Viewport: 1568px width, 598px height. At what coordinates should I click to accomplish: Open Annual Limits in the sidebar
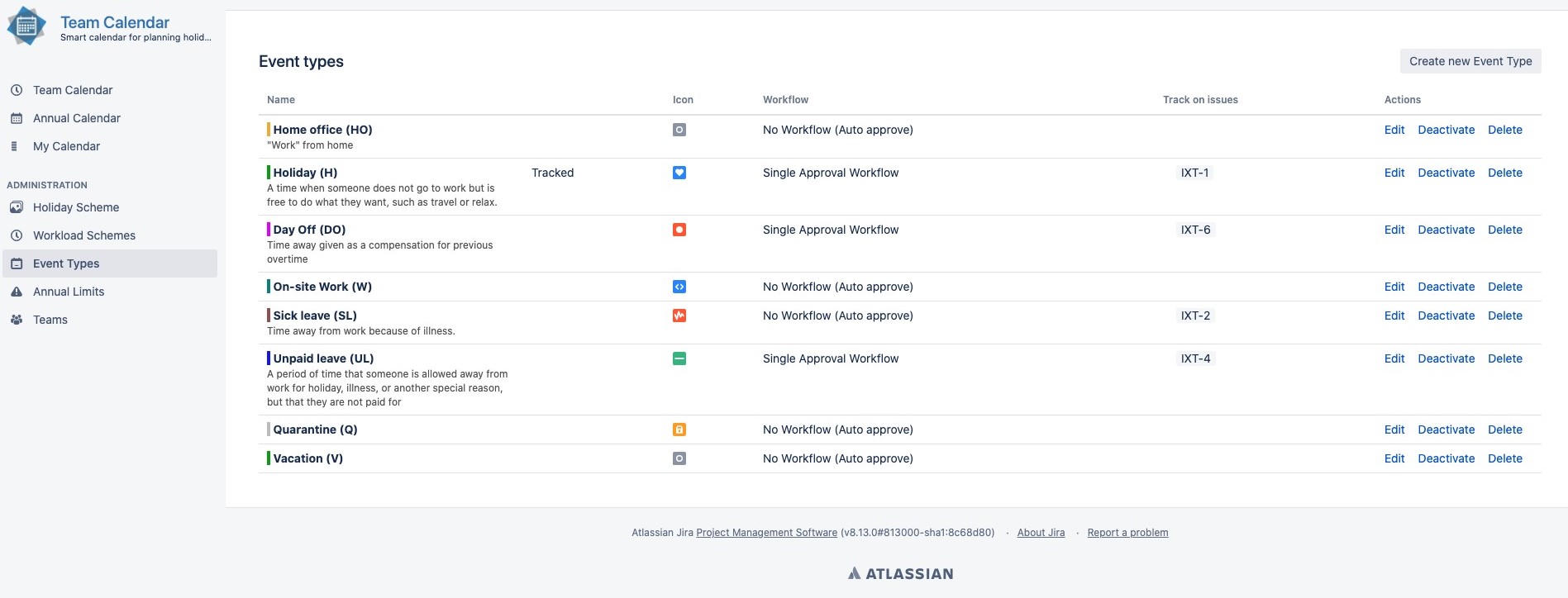[x=68, y=292]
